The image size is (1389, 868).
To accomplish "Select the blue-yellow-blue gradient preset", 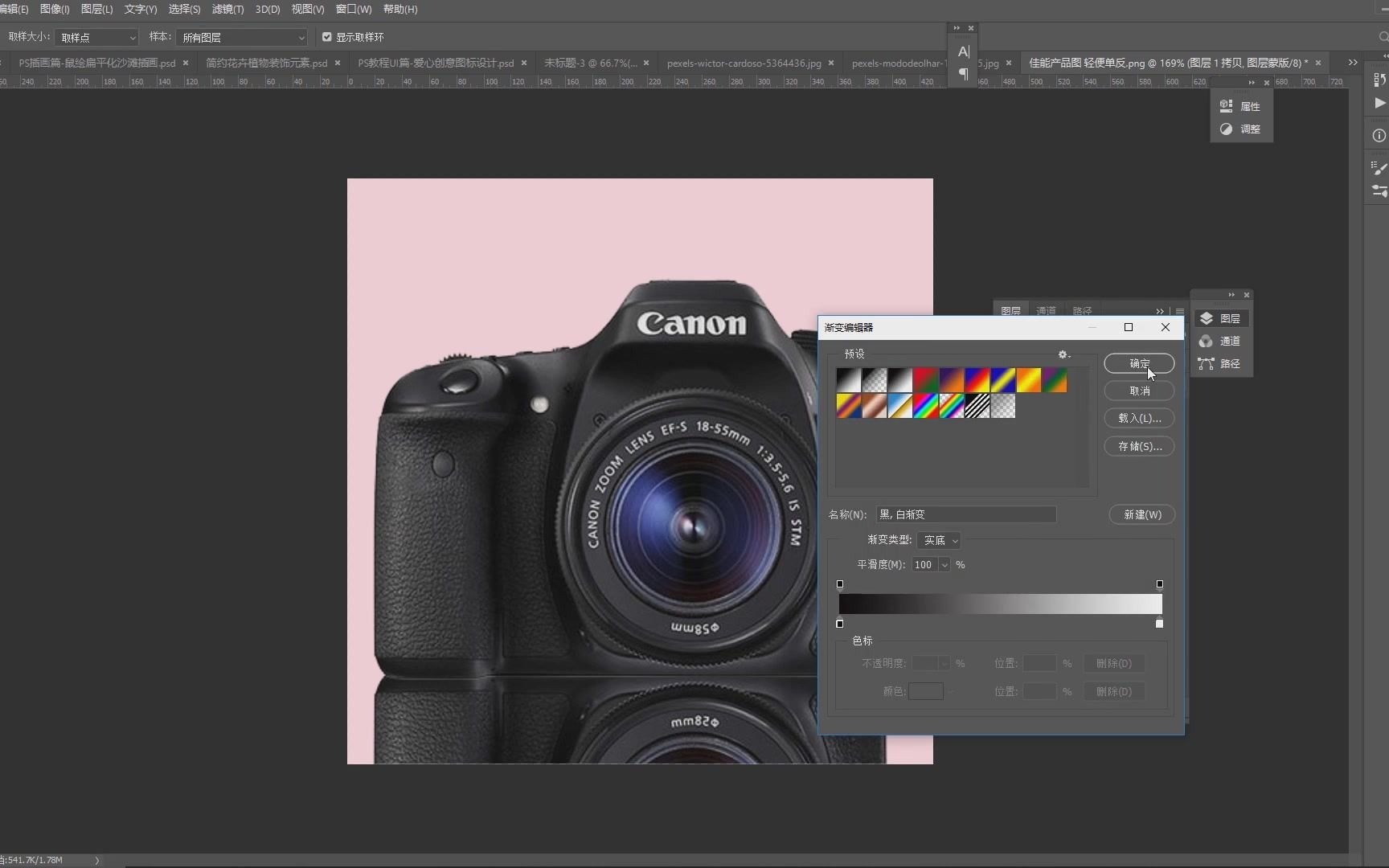I will point(1003,380).
